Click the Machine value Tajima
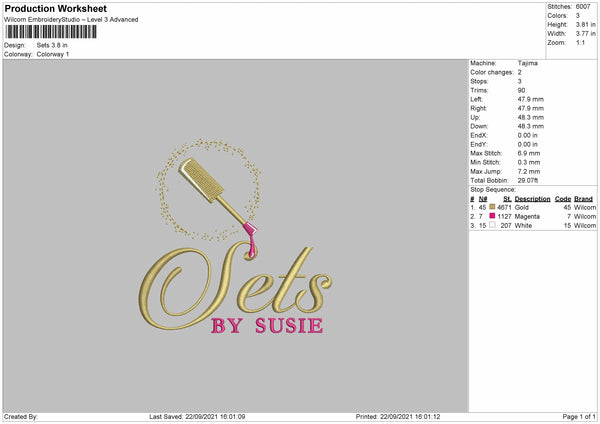The image size is (600, 424). [x=527, y=63]
